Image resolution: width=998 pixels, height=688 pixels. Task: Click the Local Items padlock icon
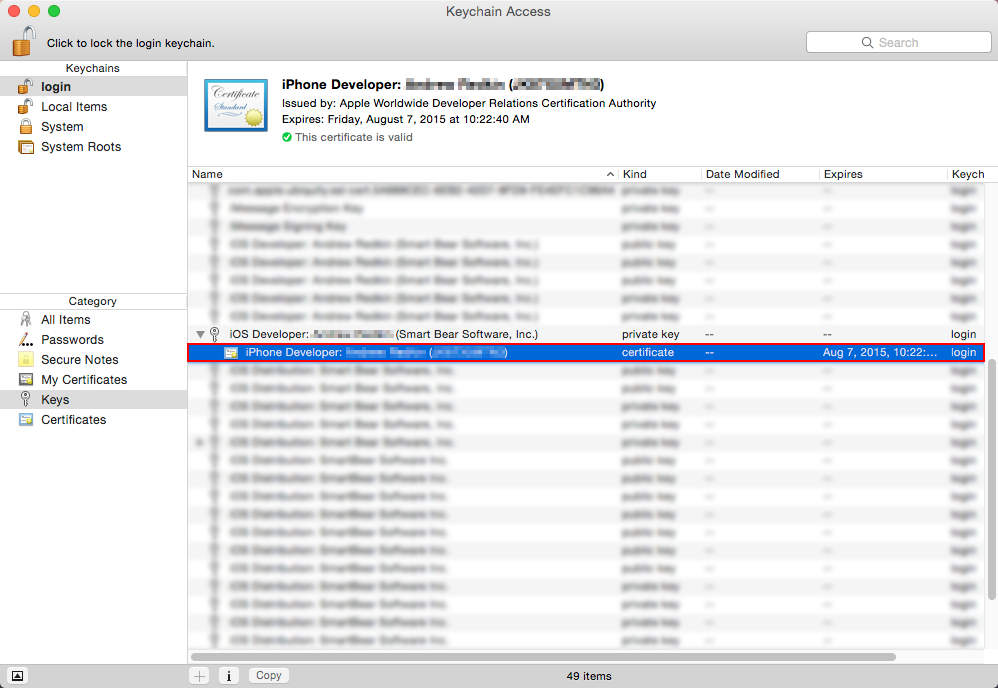tap(25, 106)
